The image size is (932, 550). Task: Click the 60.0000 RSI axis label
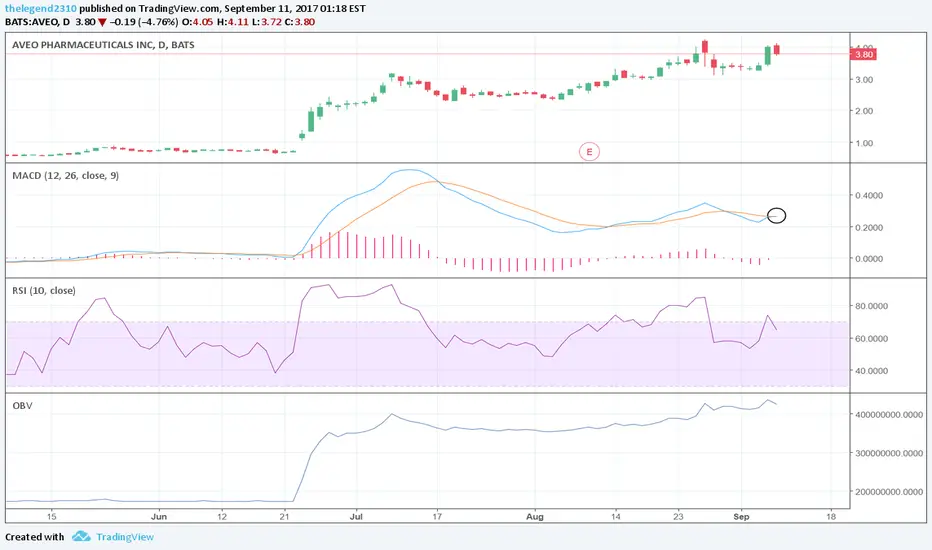pyautogui.click(x=871, y=338)
